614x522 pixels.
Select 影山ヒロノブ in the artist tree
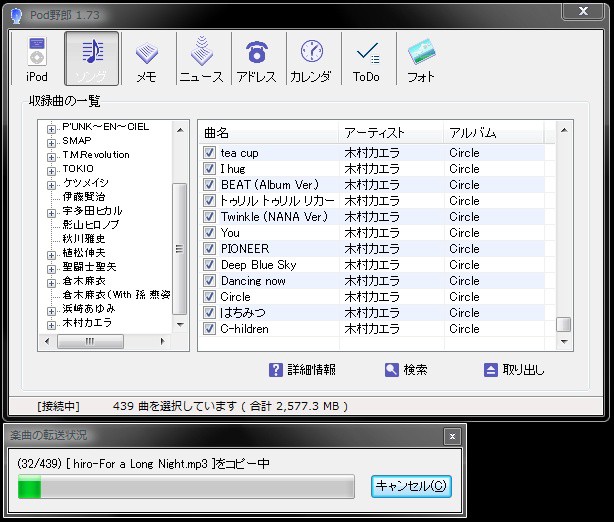(x=91, y=225)
